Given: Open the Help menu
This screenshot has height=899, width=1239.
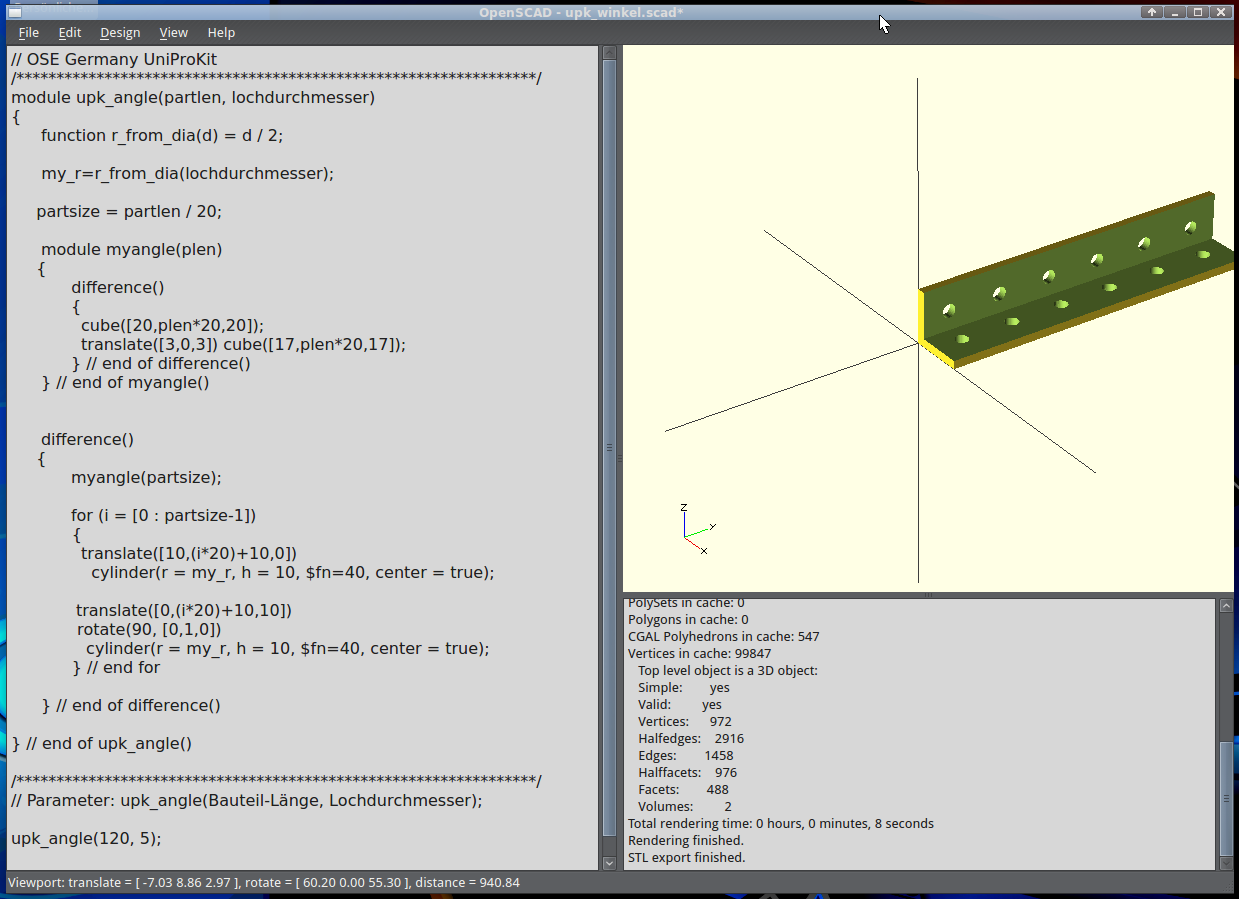Looking at the screenshot, I should pyautogui.click(x=221, y=33).
